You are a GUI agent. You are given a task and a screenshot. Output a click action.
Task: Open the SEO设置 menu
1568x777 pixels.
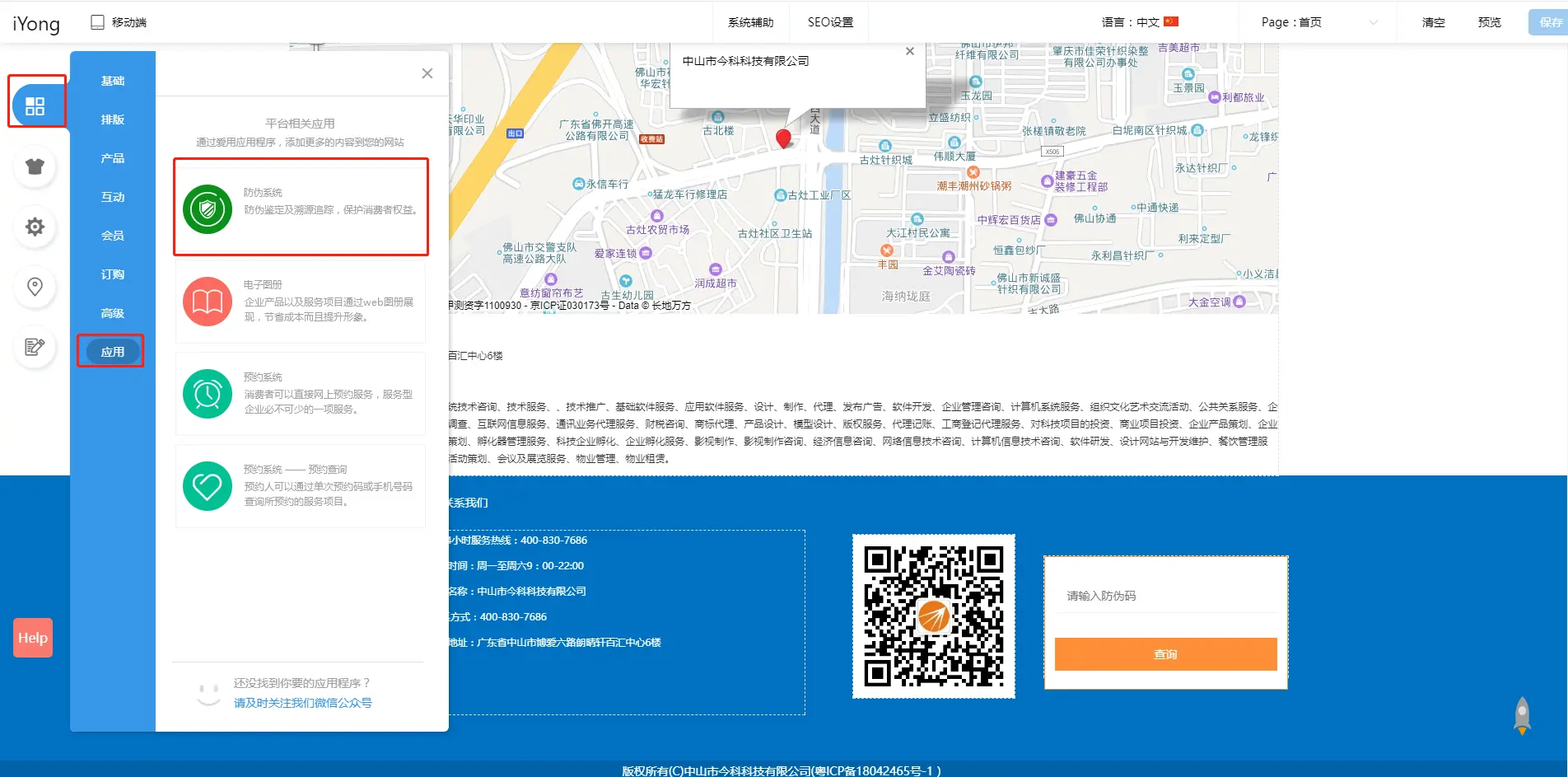pyautogui.click(x=830, y=22)
